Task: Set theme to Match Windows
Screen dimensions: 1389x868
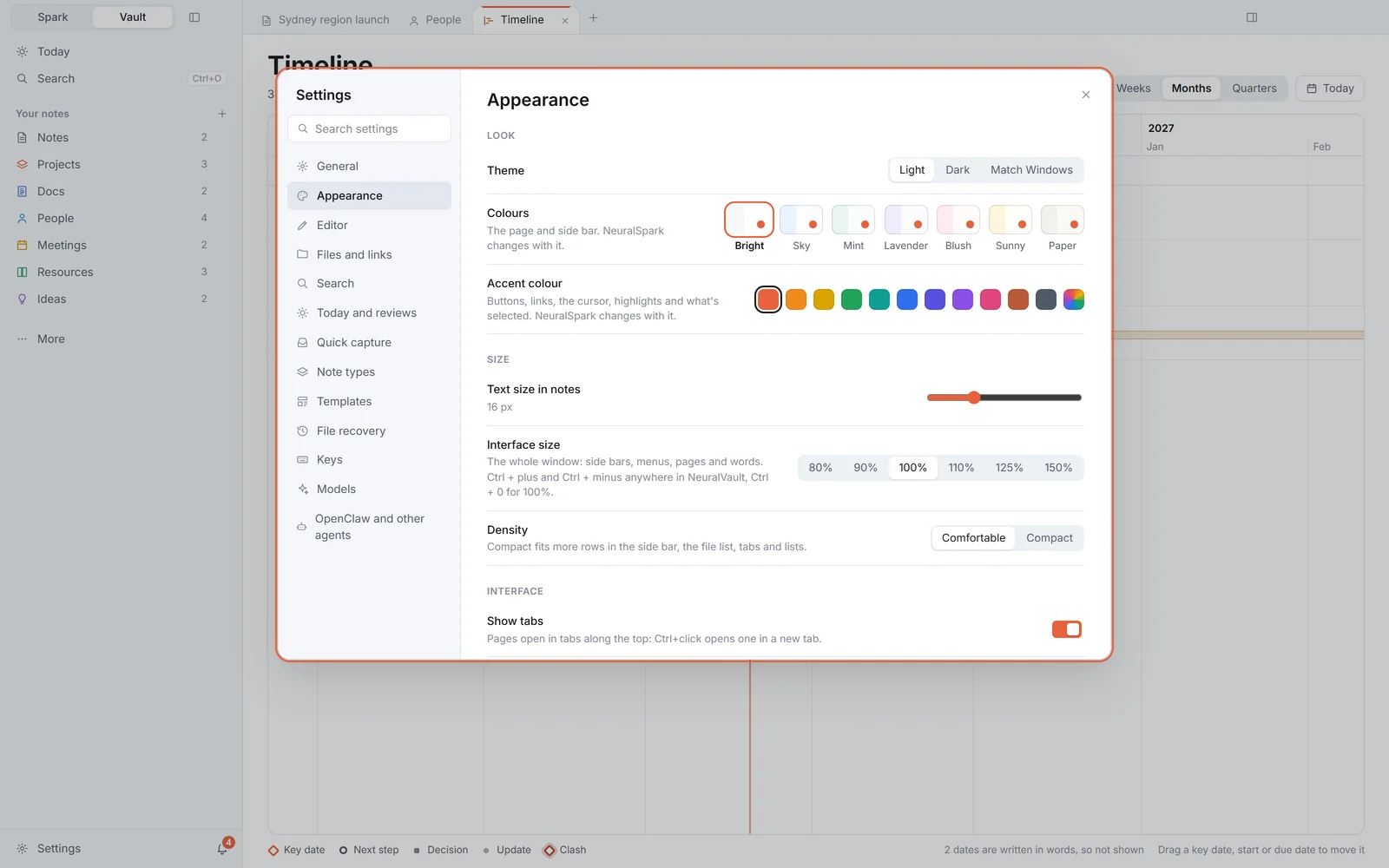Action: (x=1031, y=170)
